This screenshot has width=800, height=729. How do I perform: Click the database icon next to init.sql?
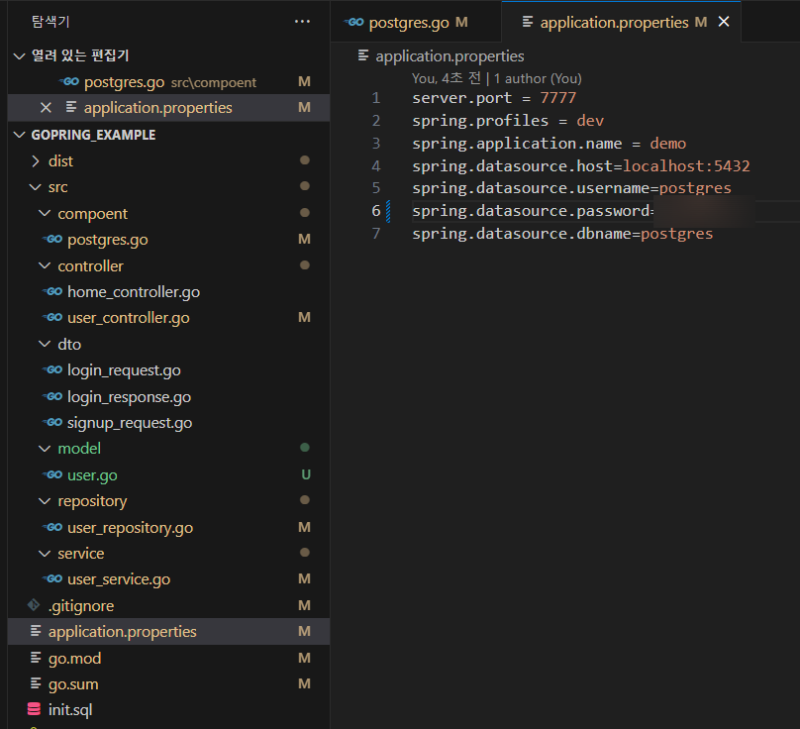35,710
